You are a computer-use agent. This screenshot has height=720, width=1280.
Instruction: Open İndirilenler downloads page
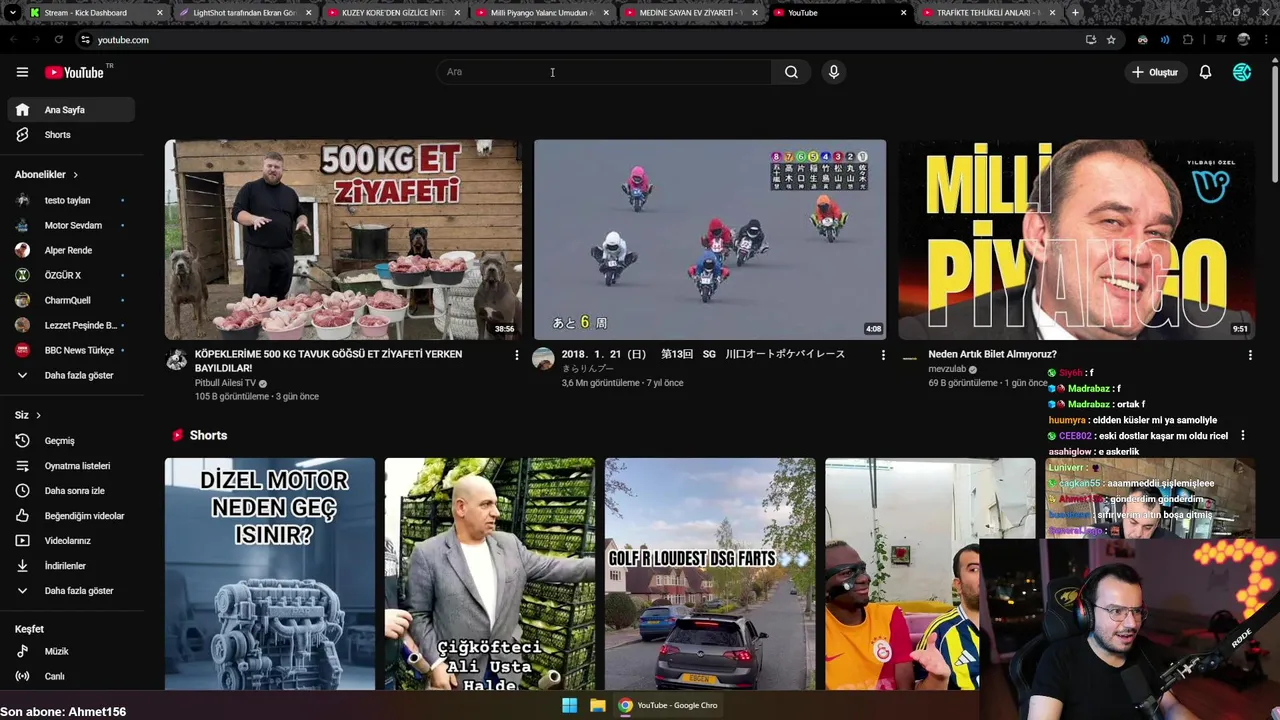coord(71,566)
